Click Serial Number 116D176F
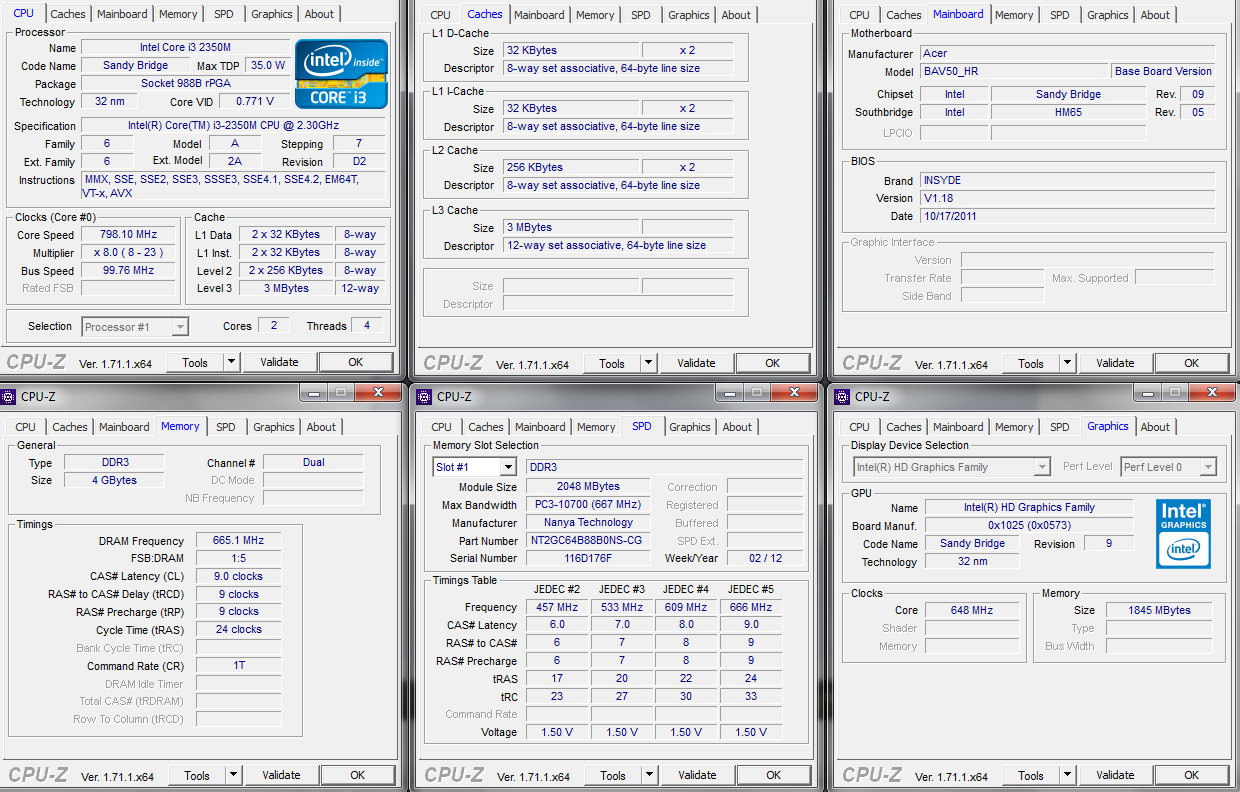 (x=587, y=558)
